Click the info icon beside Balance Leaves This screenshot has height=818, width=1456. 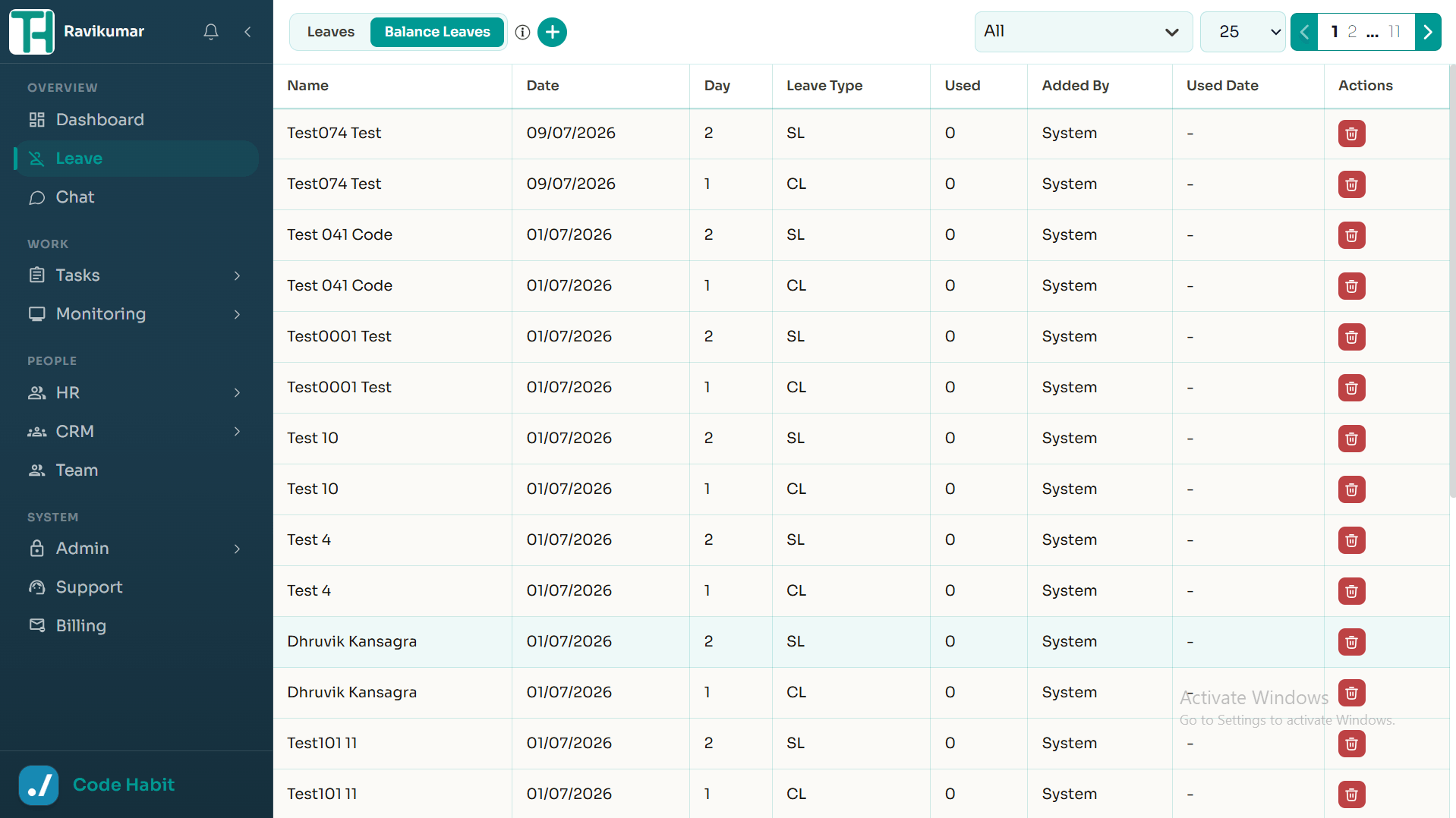(522, 32)
